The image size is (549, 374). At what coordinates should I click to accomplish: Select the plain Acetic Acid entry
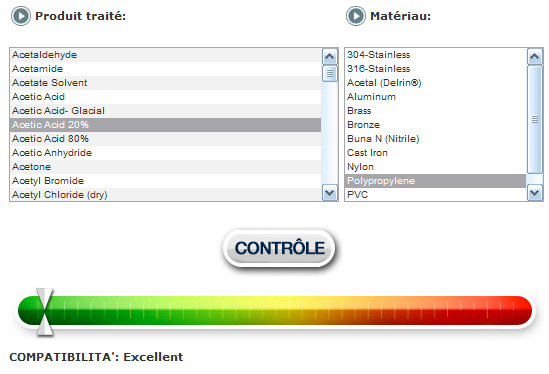166,97
